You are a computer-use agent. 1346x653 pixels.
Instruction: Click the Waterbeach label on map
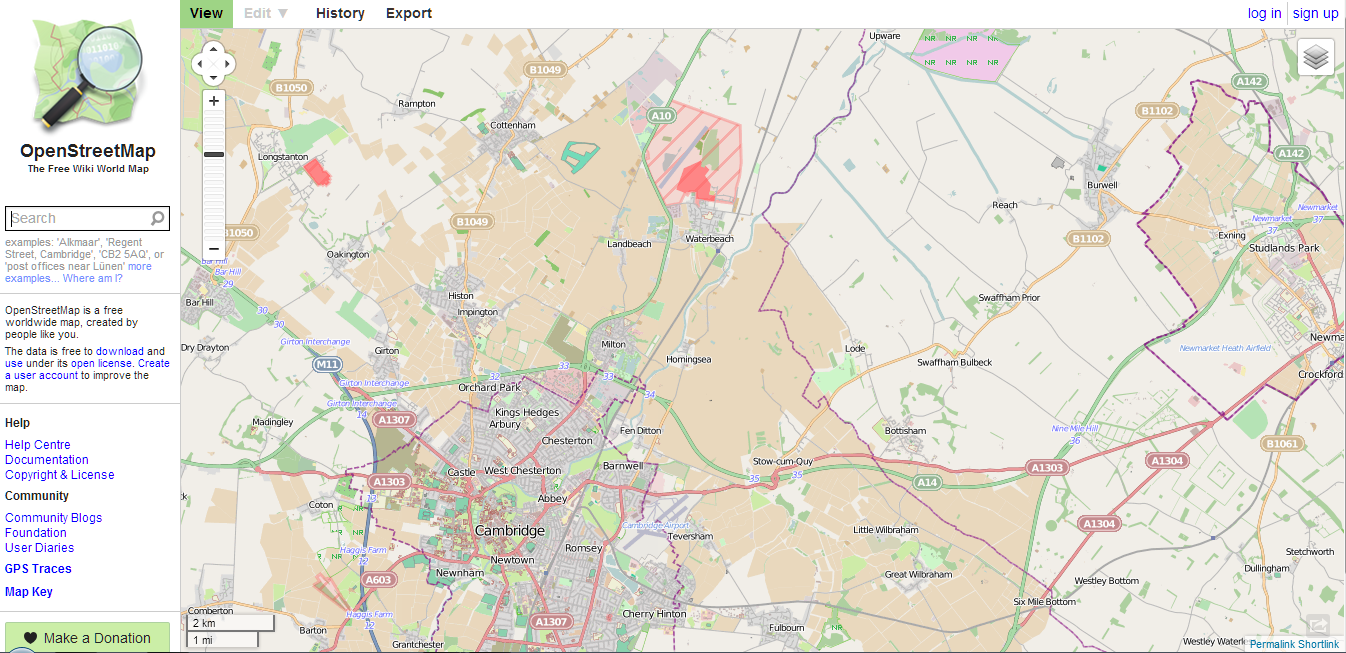[x=709, y=239]
